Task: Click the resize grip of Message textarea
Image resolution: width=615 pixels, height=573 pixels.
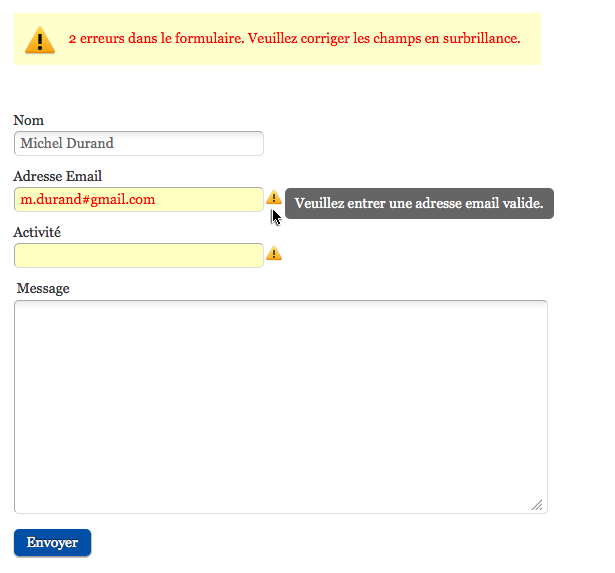Action: 537,505
